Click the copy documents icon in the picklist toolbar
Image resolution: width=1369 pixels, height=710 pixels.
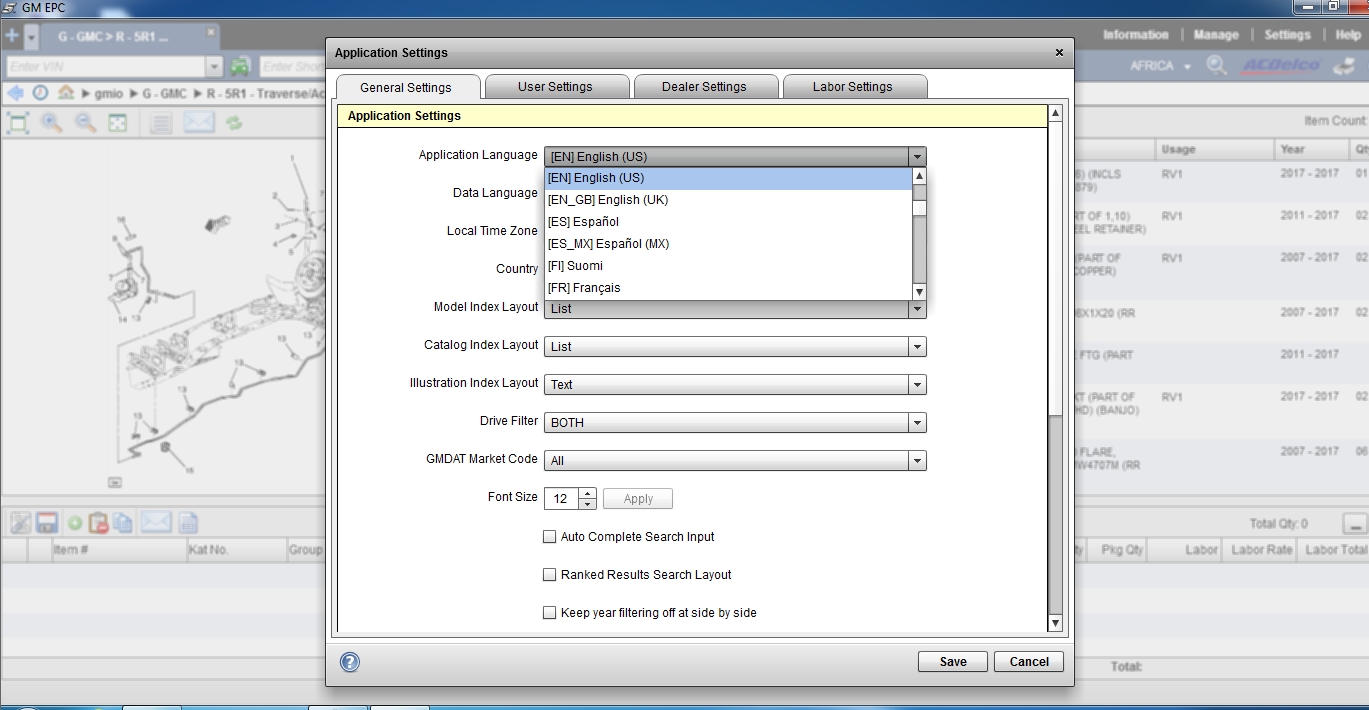[122, 522]
